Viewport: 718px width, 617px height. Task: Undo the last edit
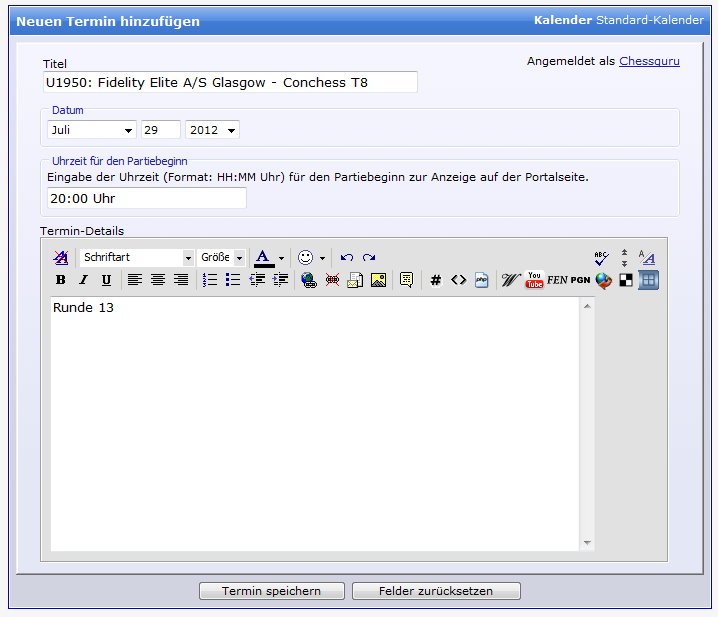[x=347, y=257]
